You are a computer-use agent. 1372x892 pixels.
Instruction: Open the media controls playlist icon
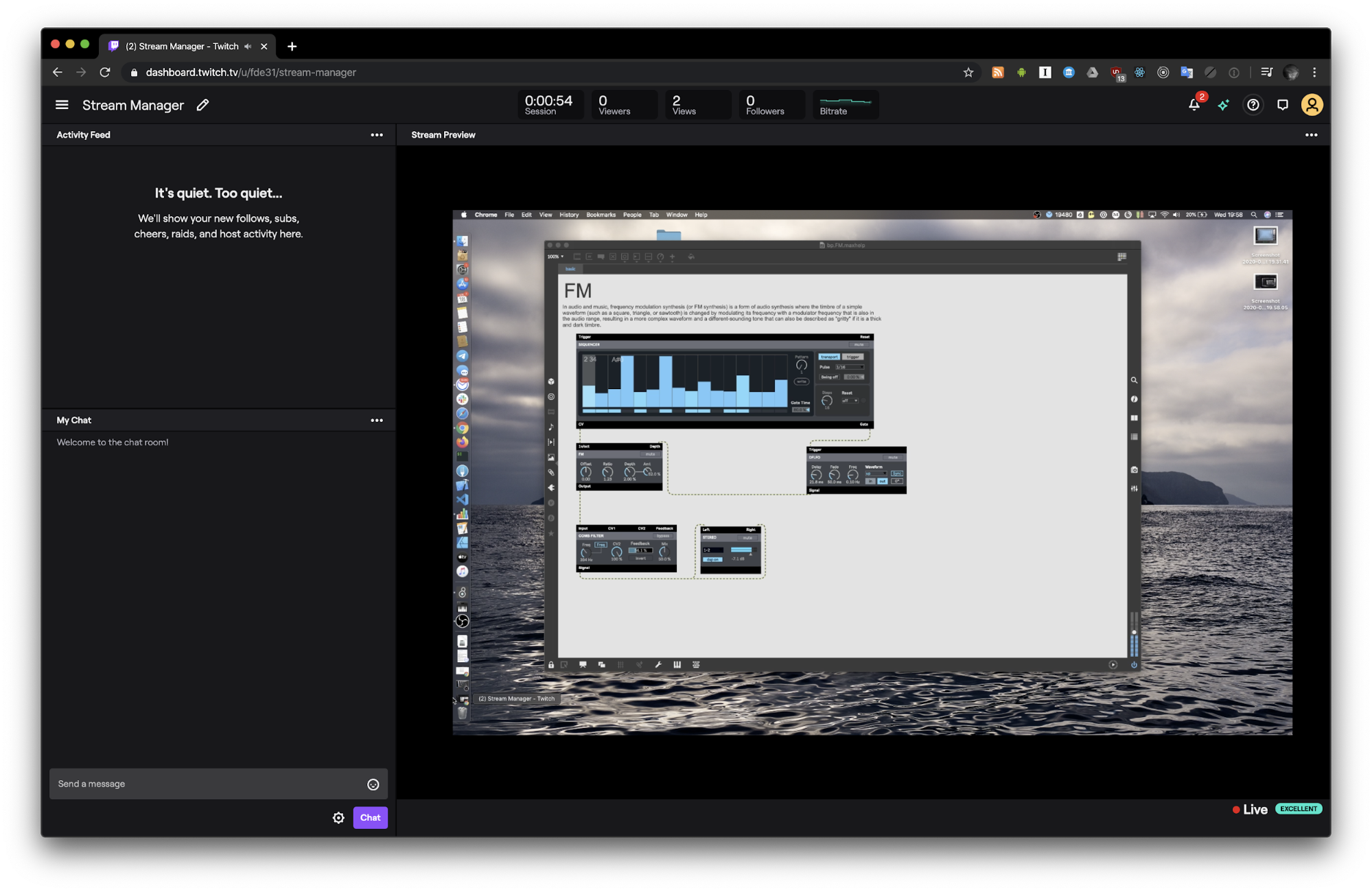1266,72
